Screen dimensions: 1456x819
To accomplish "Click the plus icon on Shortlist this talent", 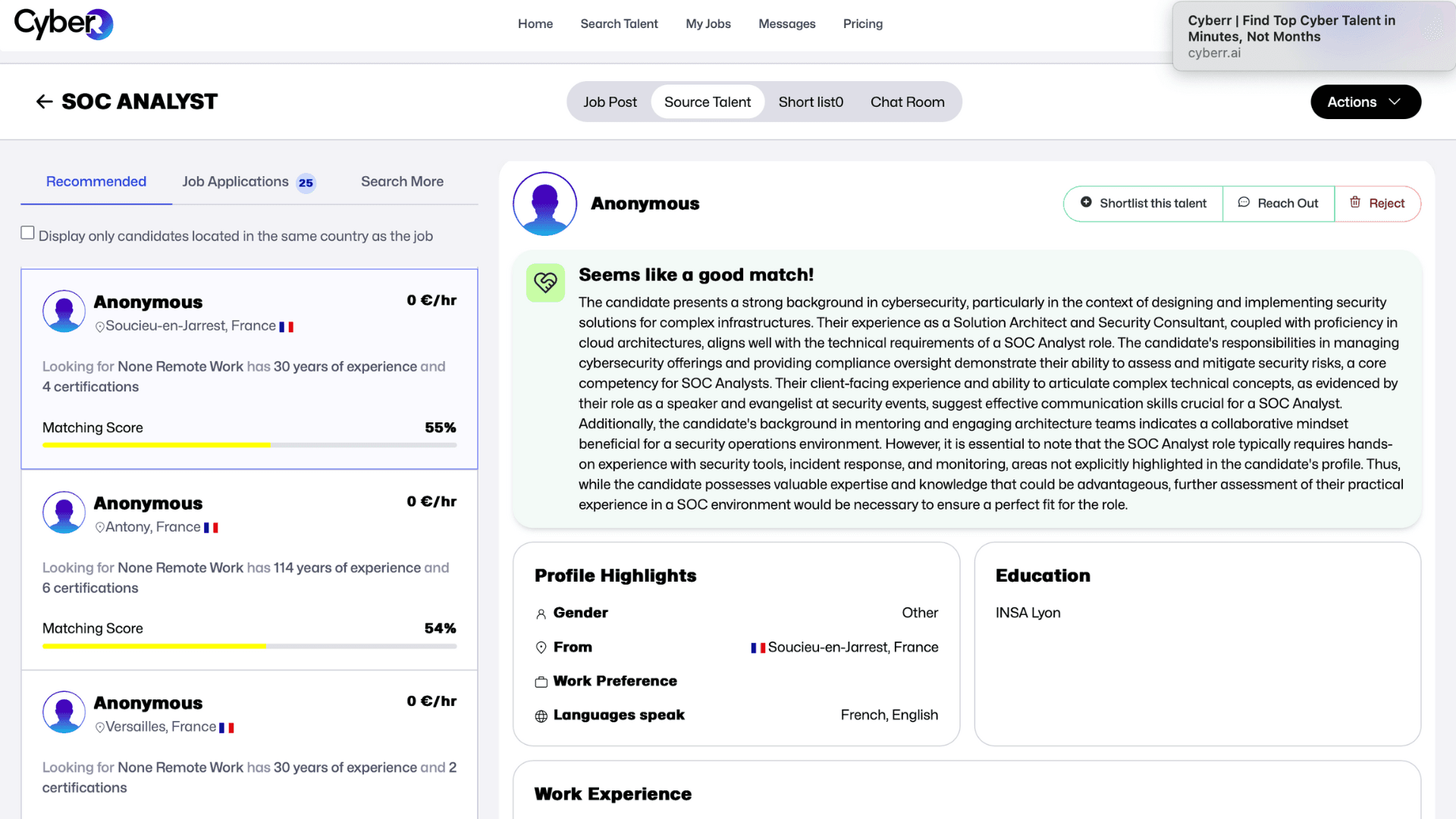I will click(1086, 202).
